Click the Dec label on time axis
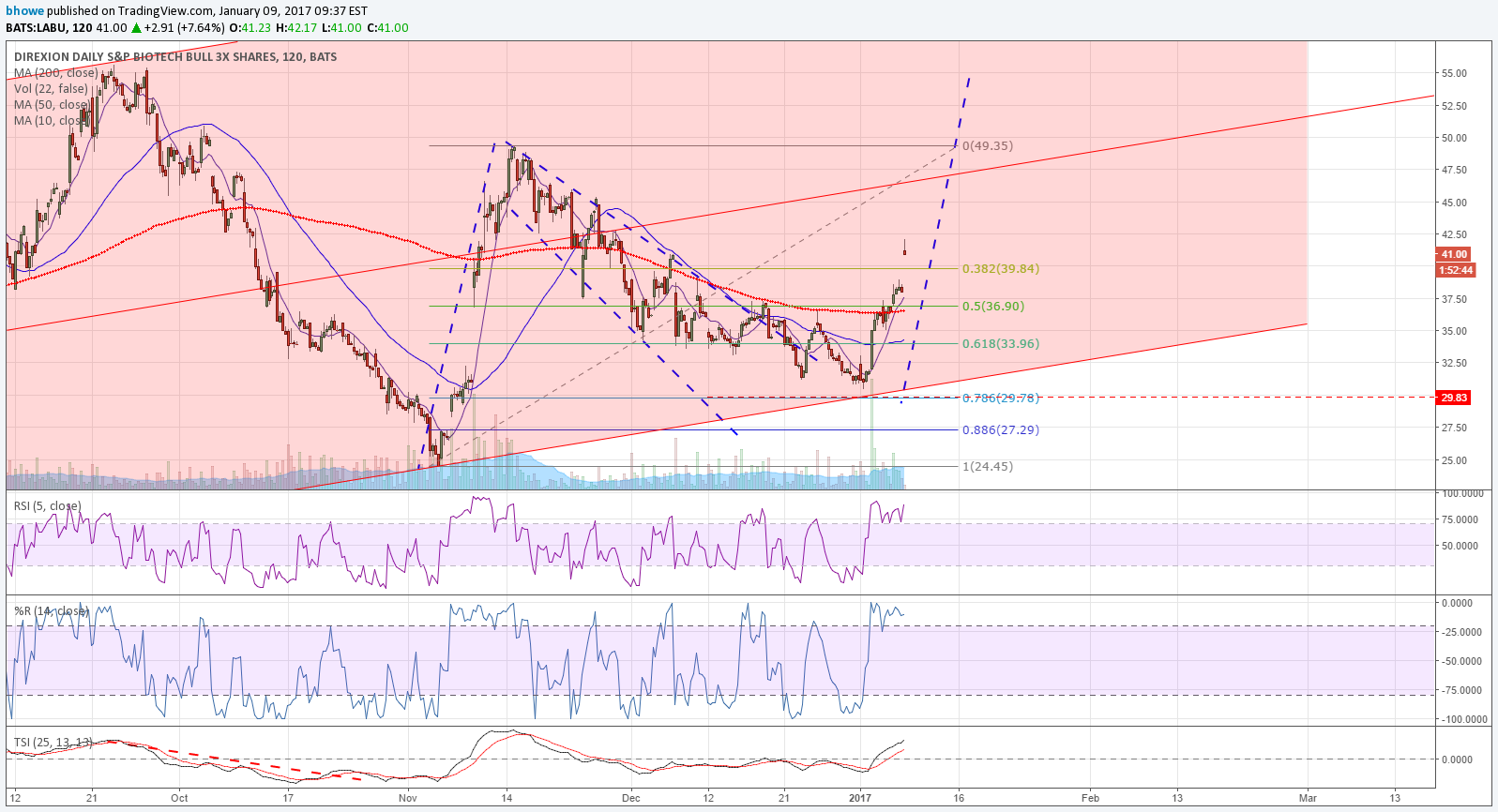The image size is (1498, 812). 631,798
